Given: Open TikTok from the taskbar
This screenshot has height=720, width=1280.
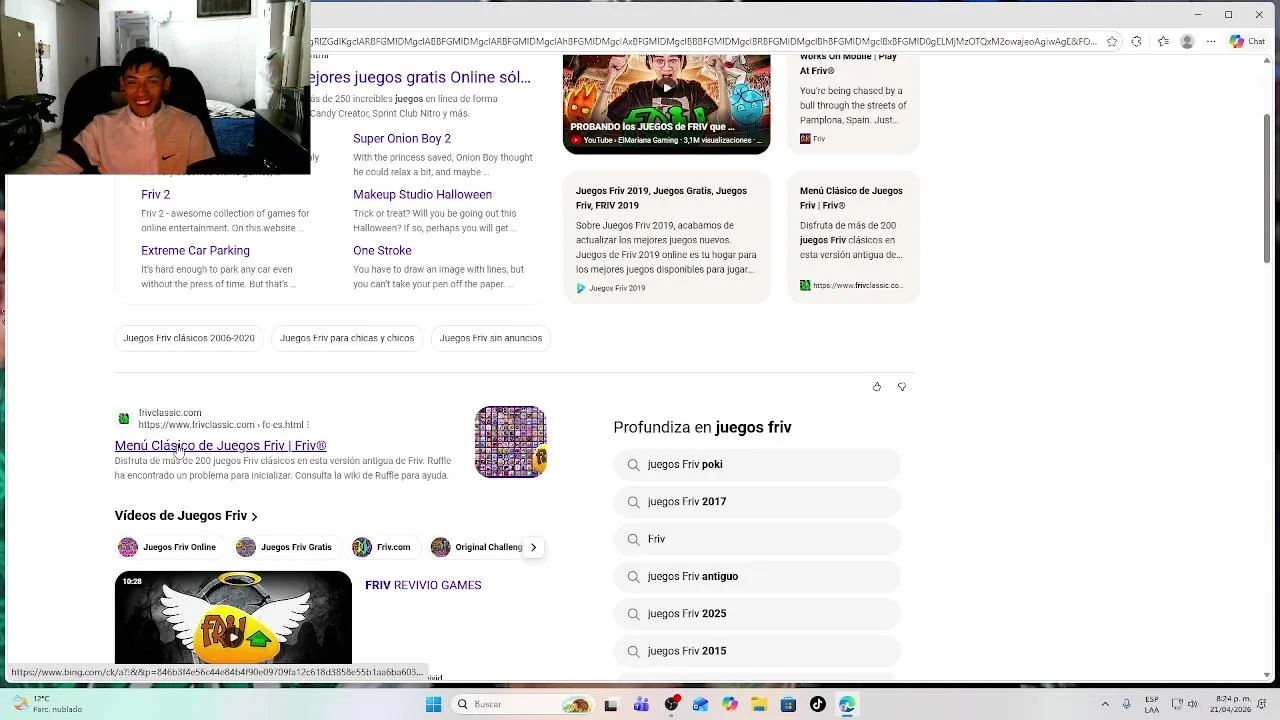Looking at the screenshot, I should pyautogui.click(x=818, y=704).
